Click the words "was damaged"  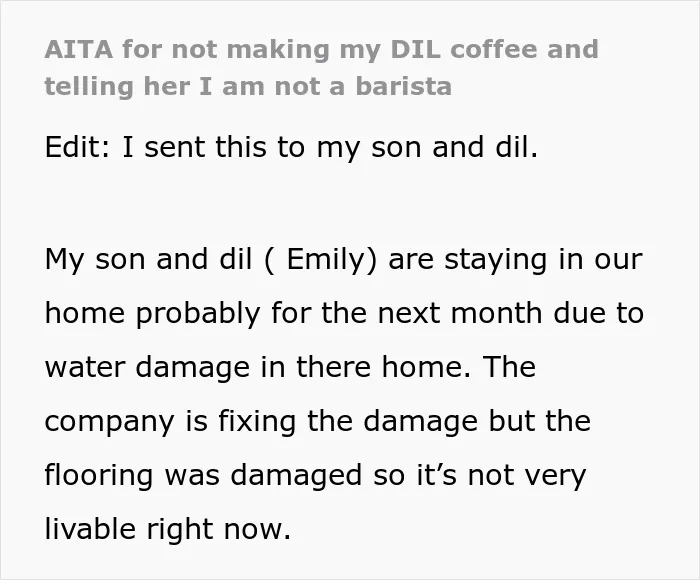[x=263, y=475]
